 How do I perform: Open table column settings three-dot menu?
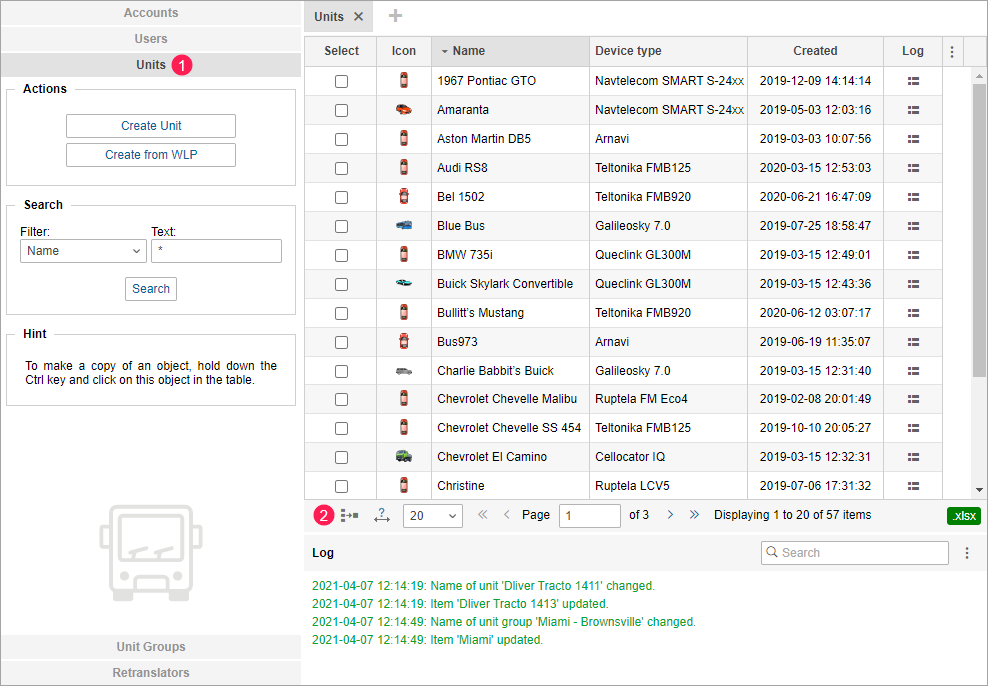(x=952, y=52)
